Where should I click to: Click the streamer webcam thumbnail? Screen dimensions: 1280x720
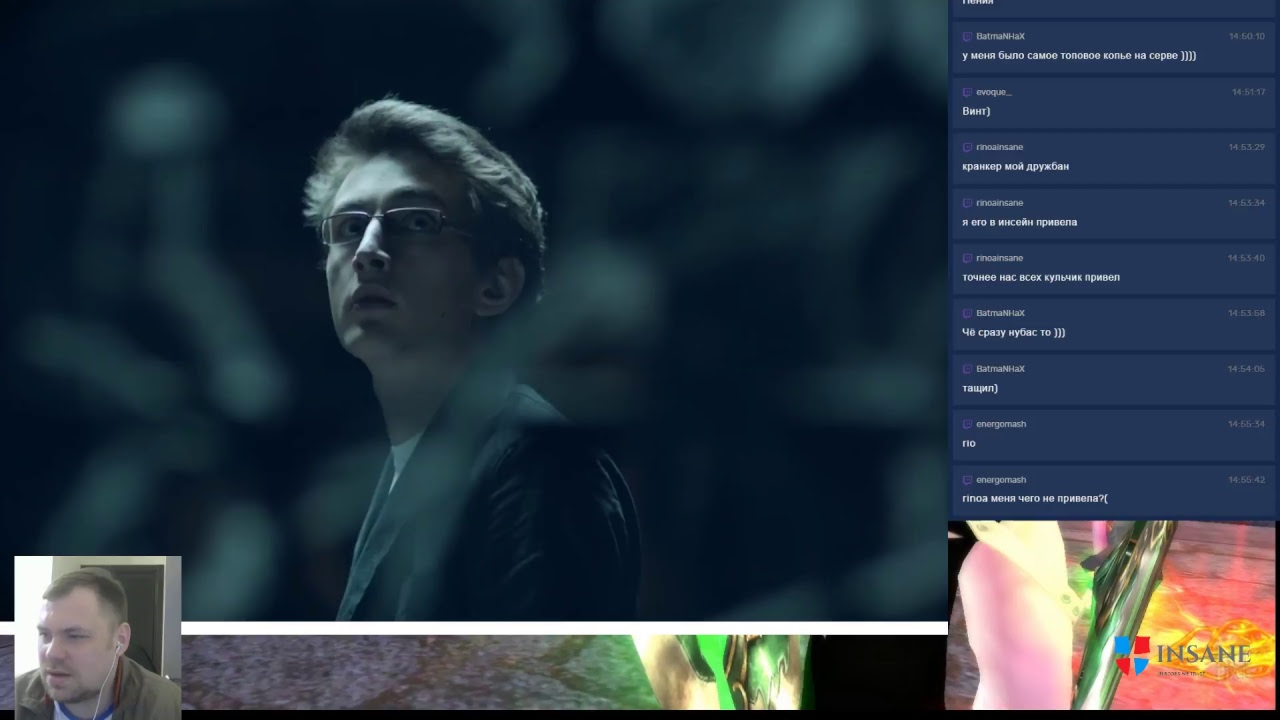[98, 637]
